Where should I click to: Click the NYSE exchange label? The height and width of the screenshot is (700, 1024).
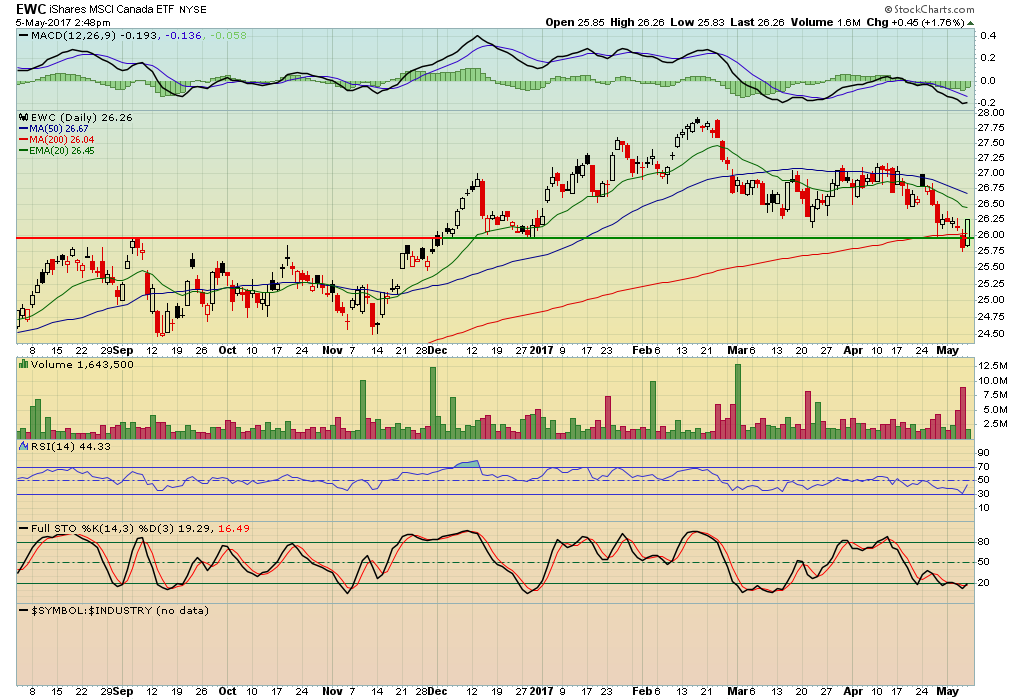point(193,10)
